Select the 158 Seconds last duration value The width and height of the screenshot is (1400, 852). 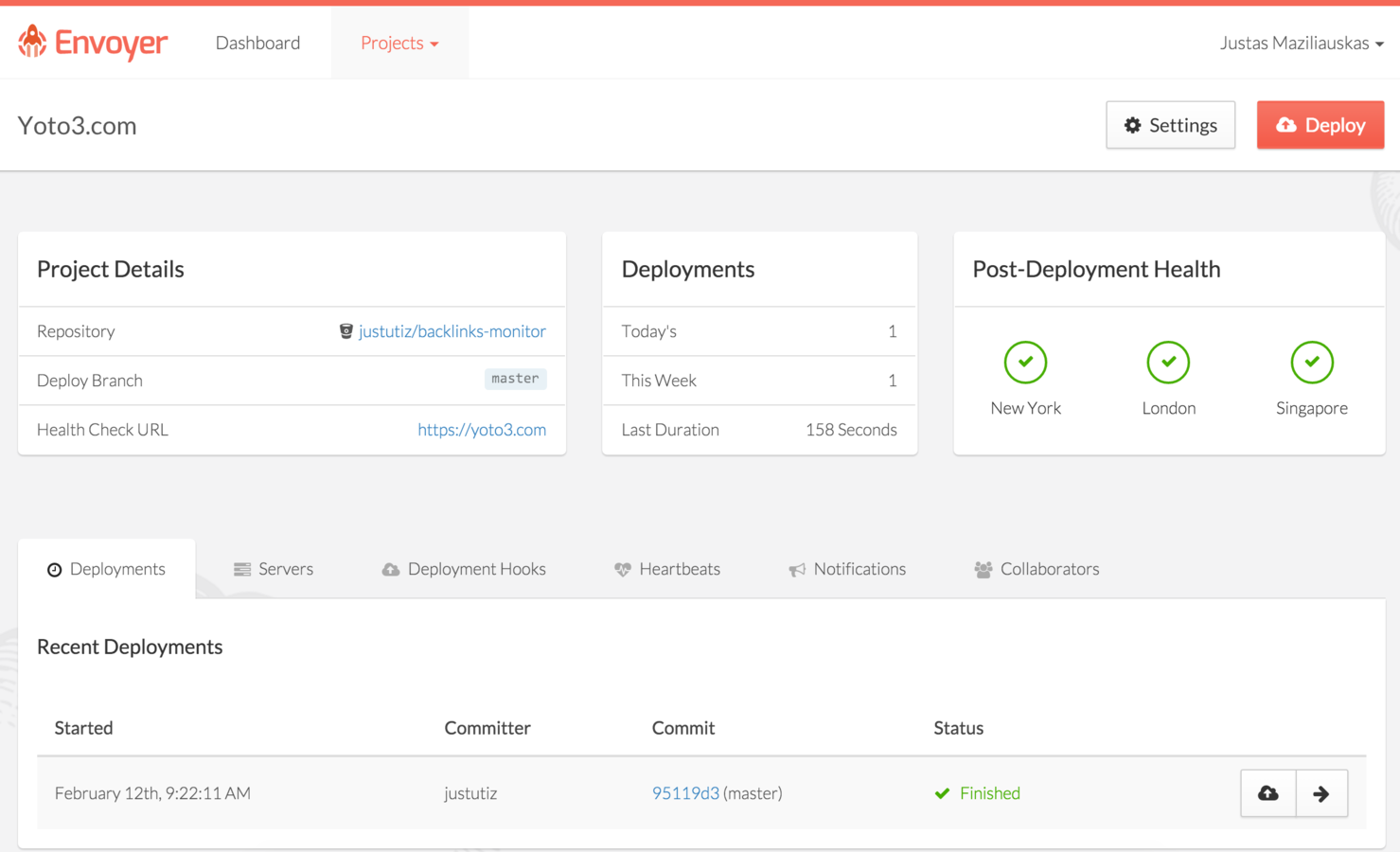pos(851,430)
